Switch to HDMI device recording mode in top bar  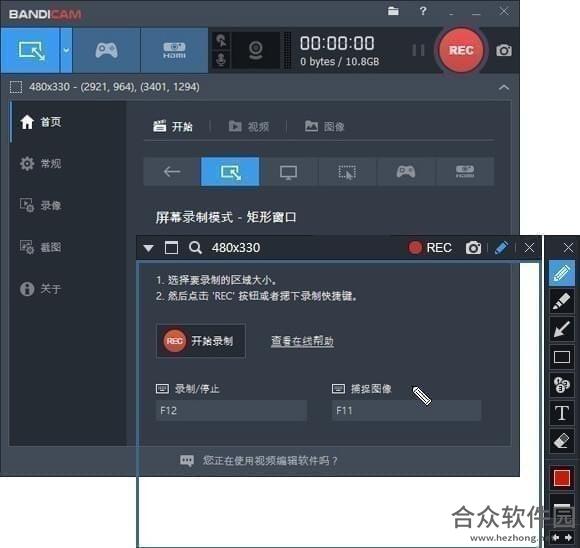[174, 50]
